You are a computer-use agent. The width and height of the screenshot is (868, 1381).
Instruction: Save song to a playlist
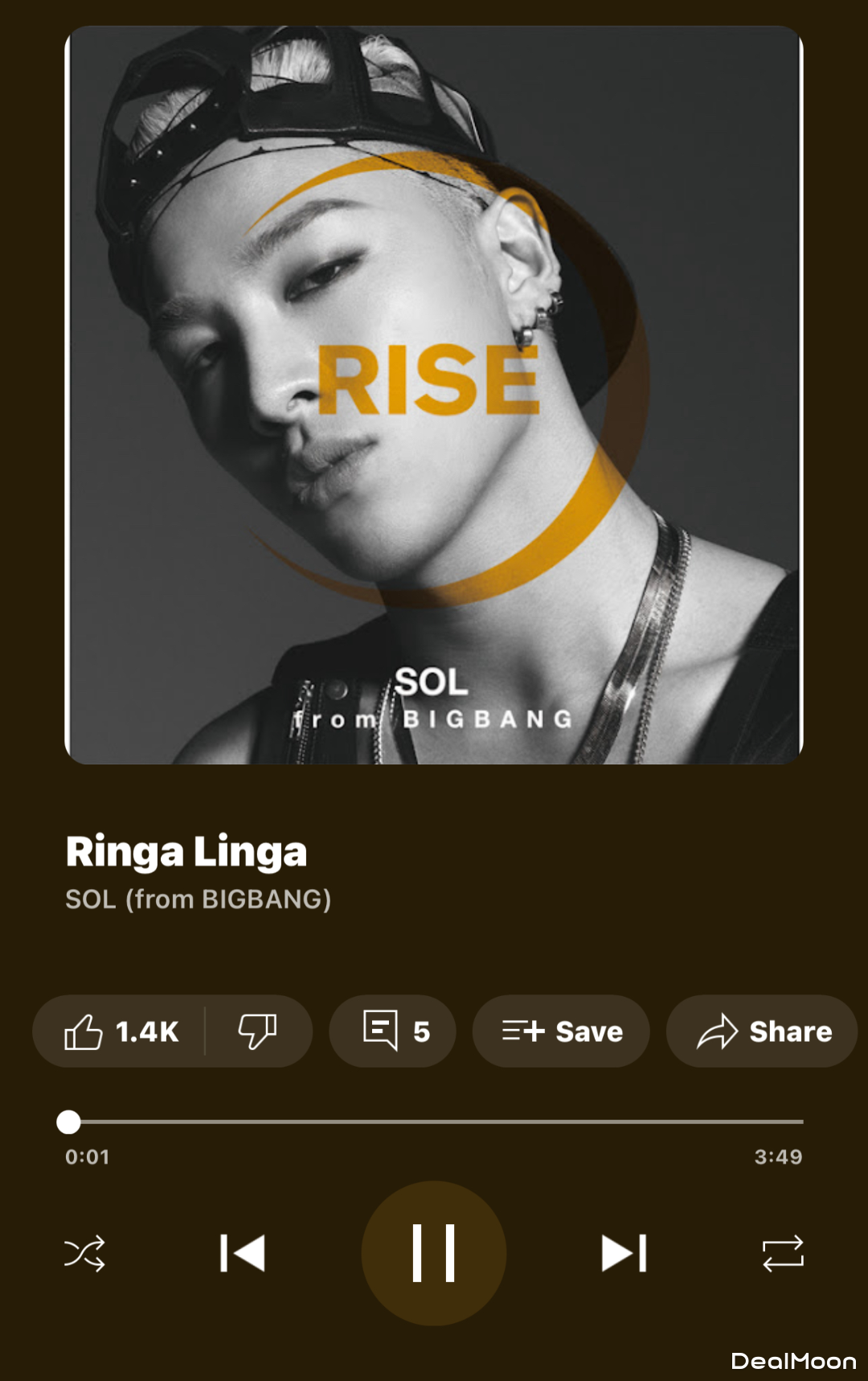coord(561,1031)
